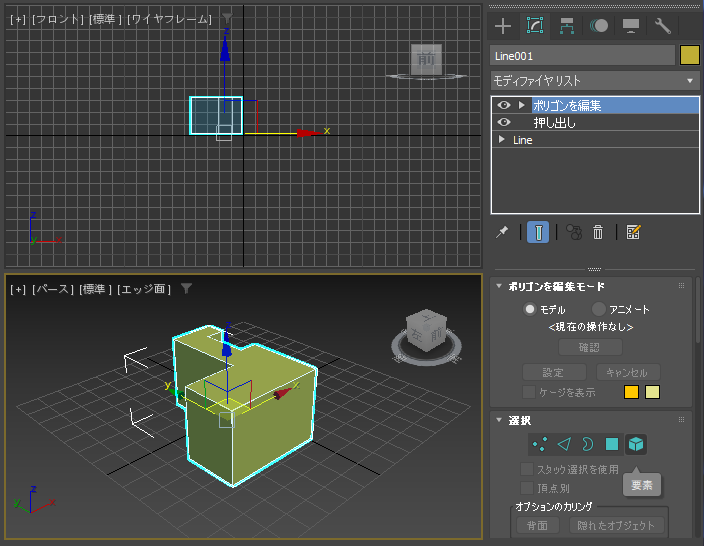The width and height of the screenshot is (704, 546).
Task: Collapse the 選択 rollout
Action: point(499,420)
